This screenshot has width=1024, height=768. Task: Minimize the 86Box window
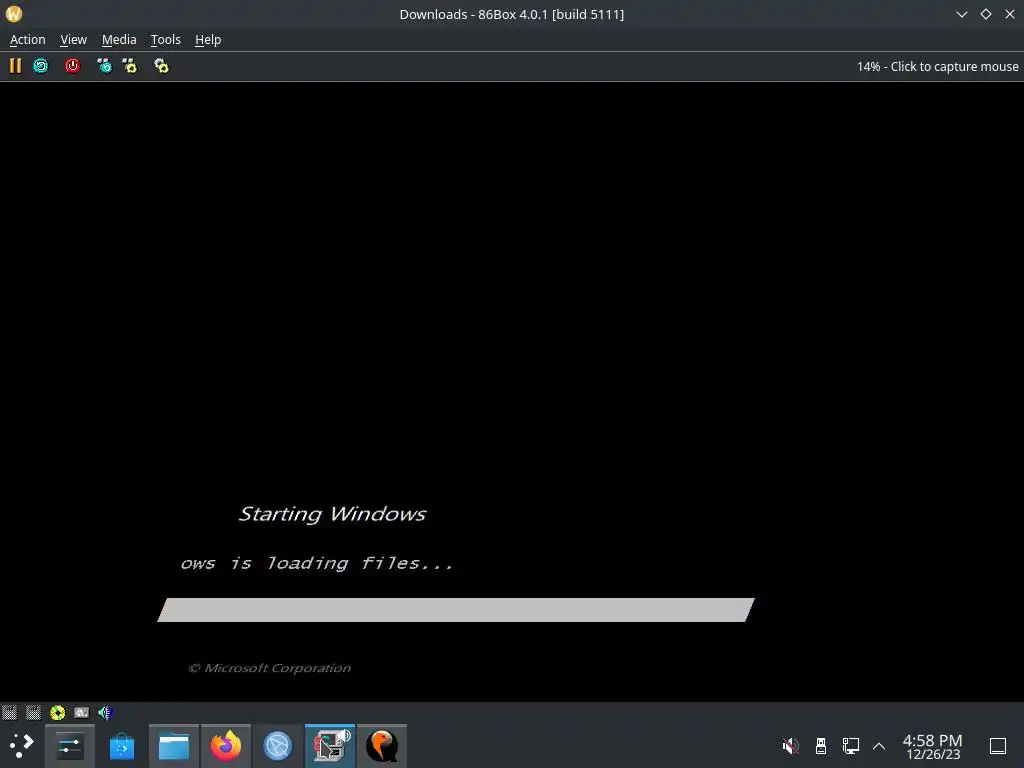(962, 14)
